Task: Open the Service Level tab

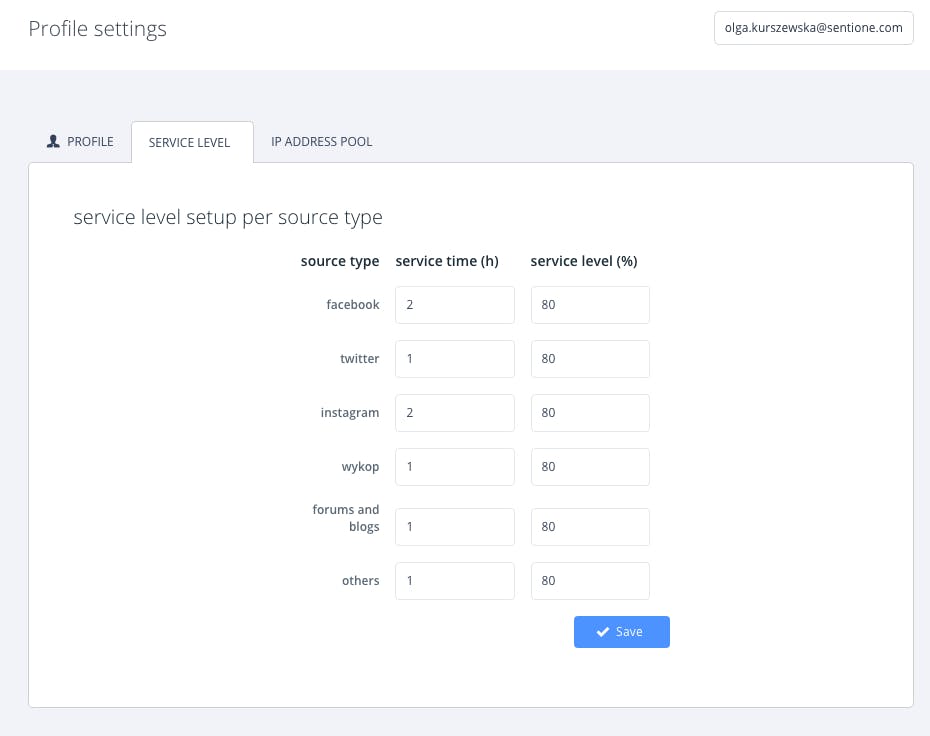Action: [x=189, y=143]
